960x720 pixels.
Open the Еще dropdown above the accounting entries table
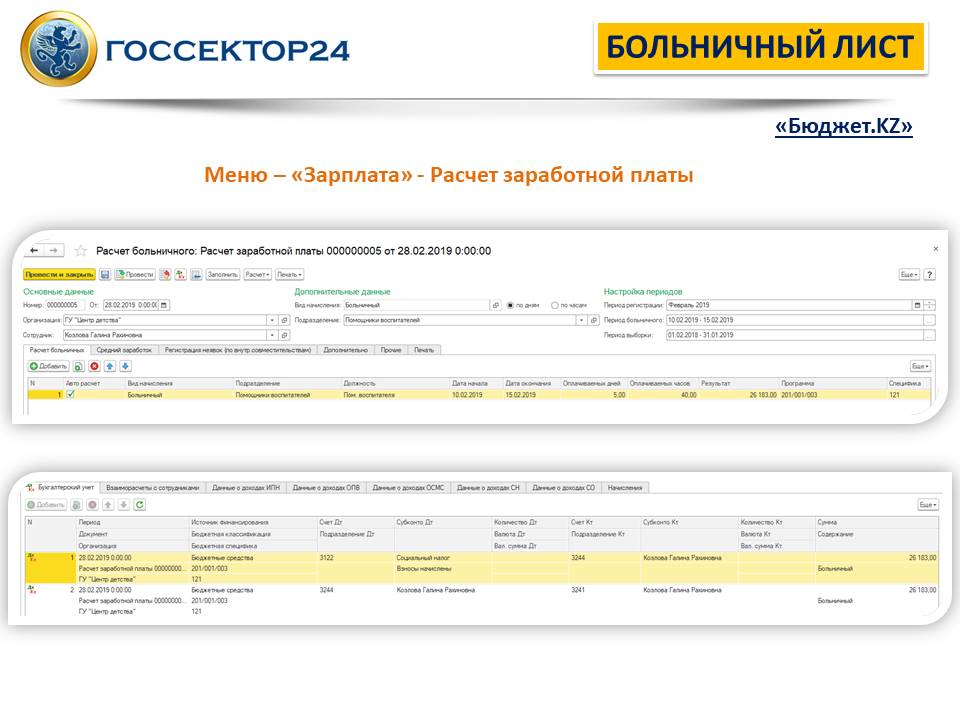(928, 504)
